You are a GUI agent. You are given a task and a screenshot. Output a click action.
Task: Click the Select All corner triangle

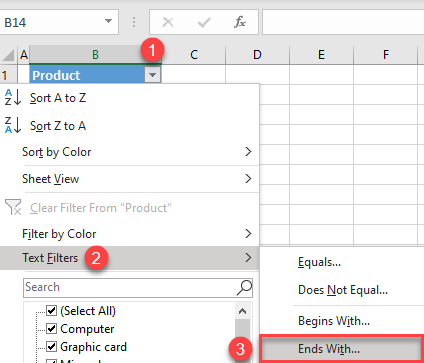[8, 55]
